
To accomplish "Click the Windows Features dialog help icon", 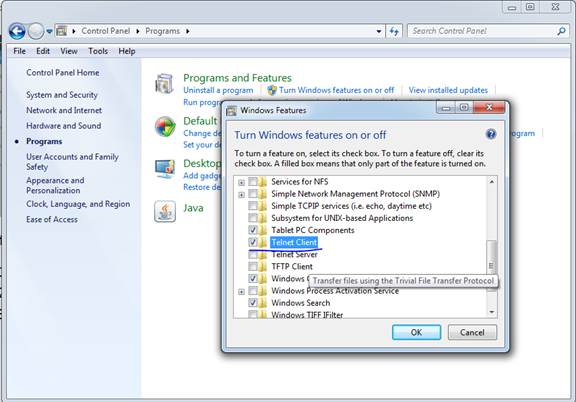I will (491, 134).
